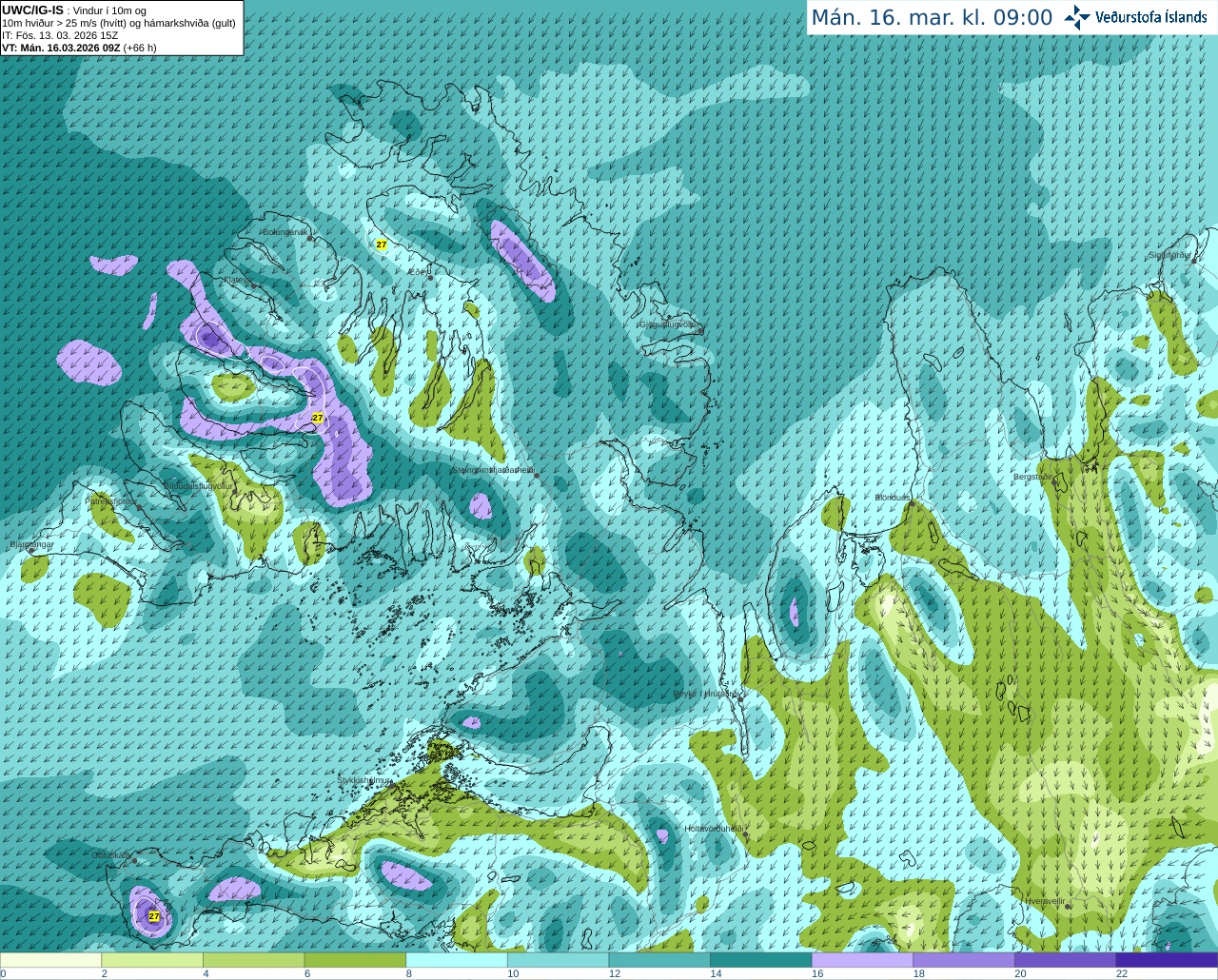
Task: Click the Patreksfjörður station label
Action: tap(111, 500)
